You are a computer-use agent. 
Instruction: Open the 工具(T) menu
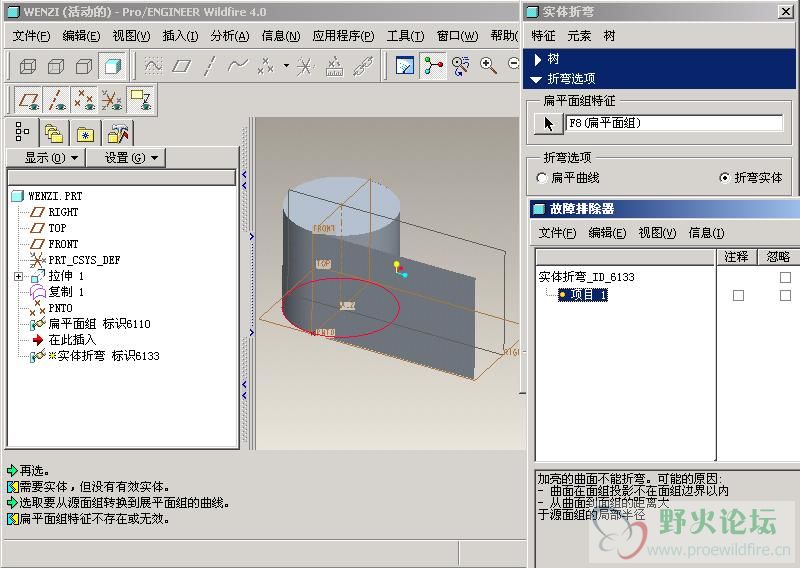[405, 36]
